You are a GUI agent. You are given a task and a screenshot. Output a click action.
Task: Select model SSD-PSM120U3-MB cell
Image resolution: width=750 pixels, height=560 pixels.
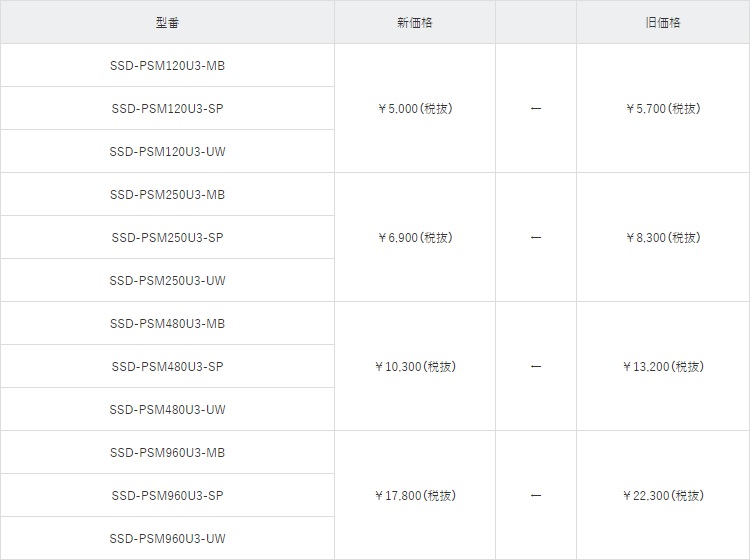pos(167,65)
